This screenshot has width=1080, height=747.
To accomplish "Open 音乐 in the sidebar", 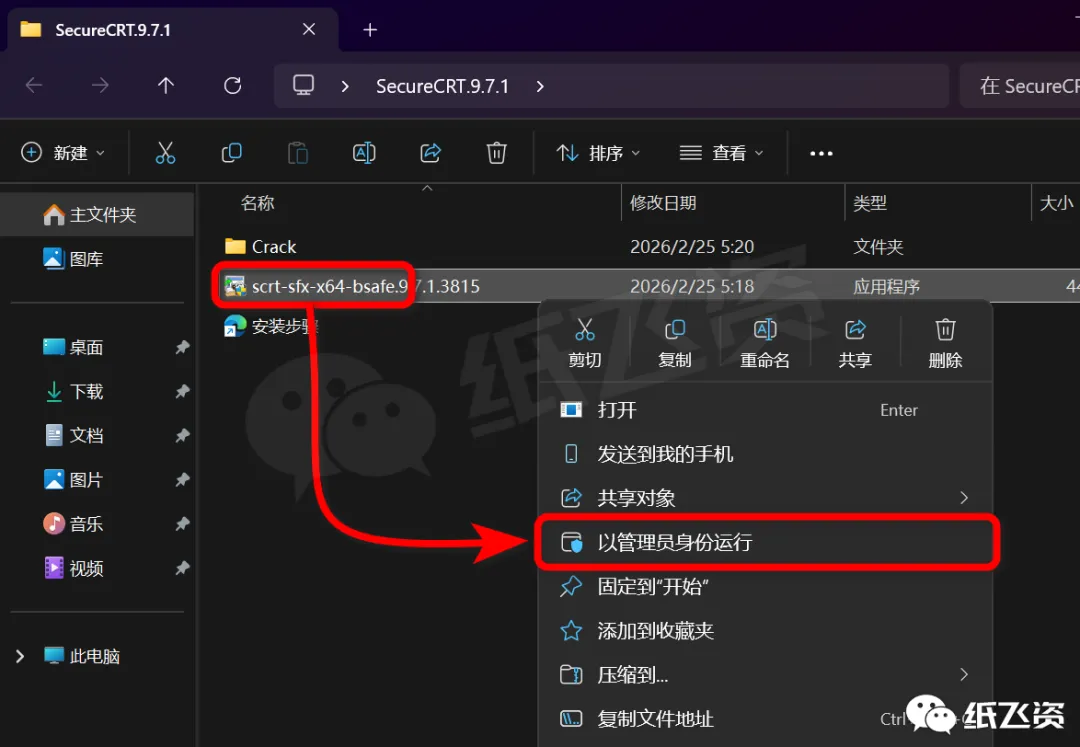I will click(86, 524).
